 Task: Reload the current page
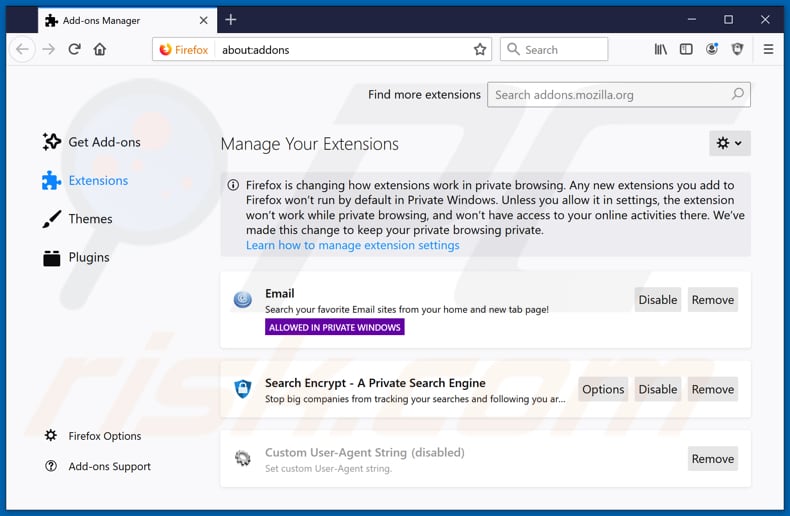pyautogui.click(x=75, y=49)
